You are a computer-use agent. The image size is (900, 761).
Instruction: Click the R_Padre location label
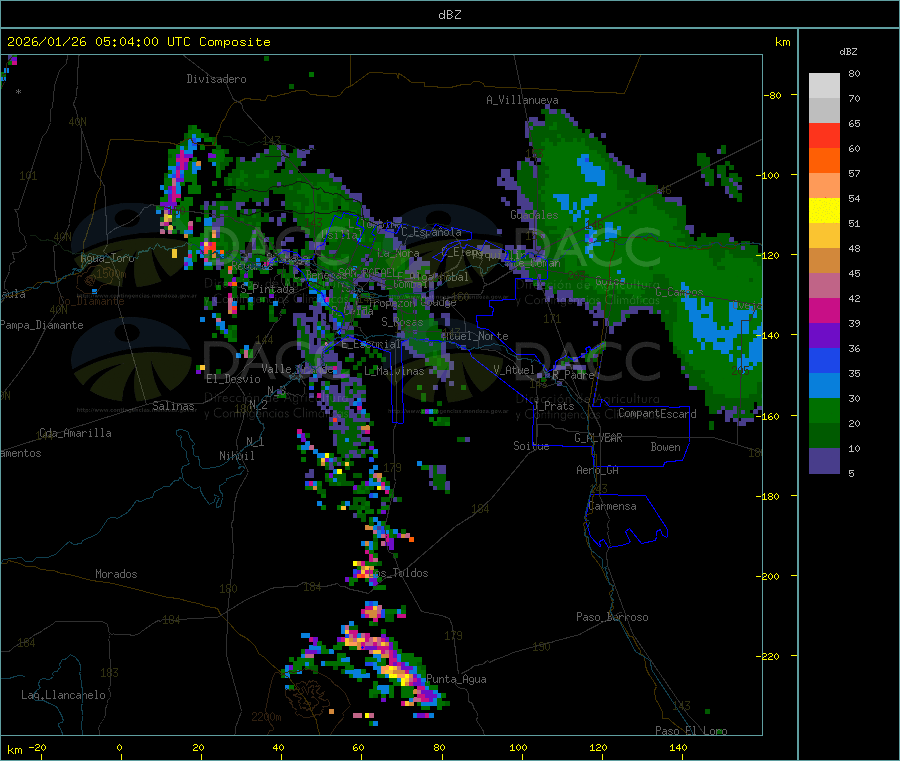click(x=573, y=375)
